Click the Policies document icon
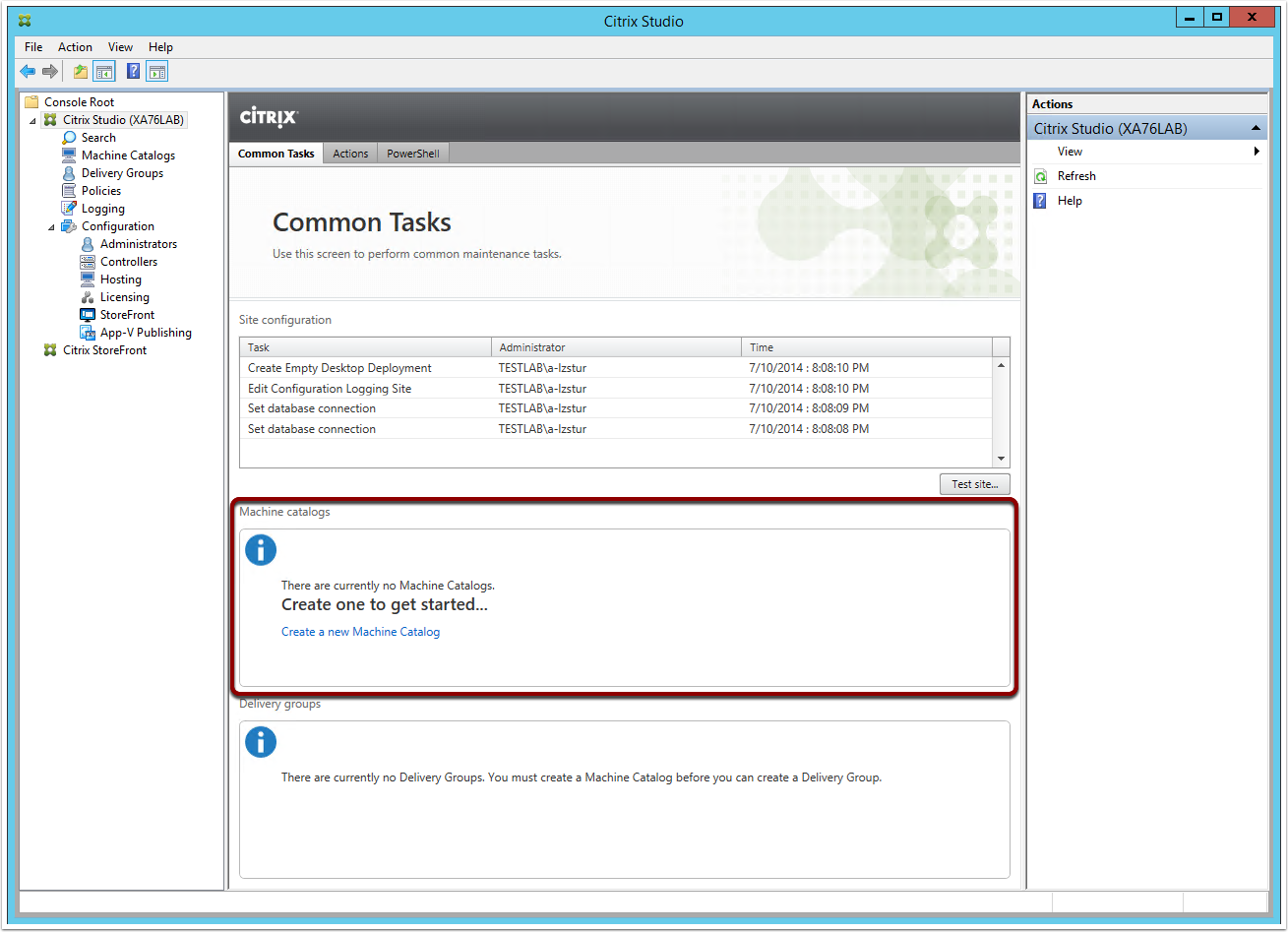 (69, 191)
